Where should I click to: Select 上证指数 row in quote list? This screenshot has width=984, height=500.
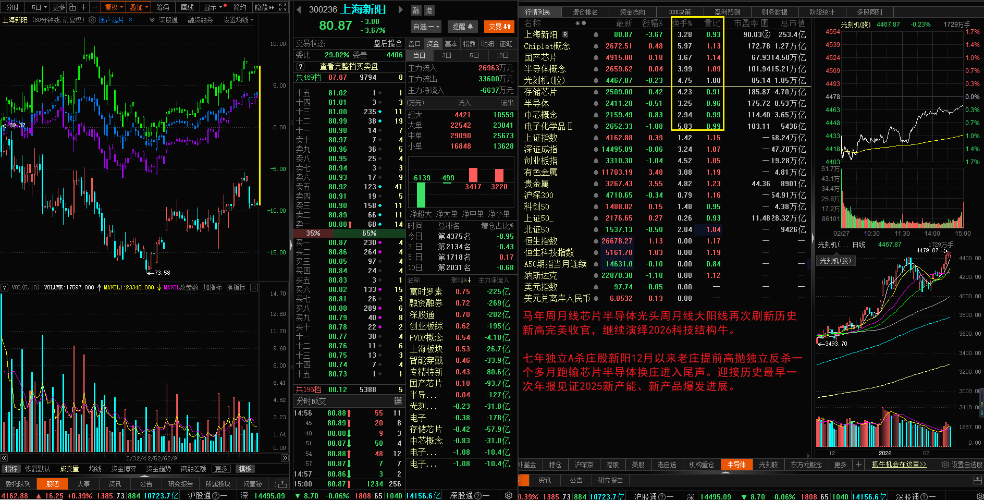point(665,137)
